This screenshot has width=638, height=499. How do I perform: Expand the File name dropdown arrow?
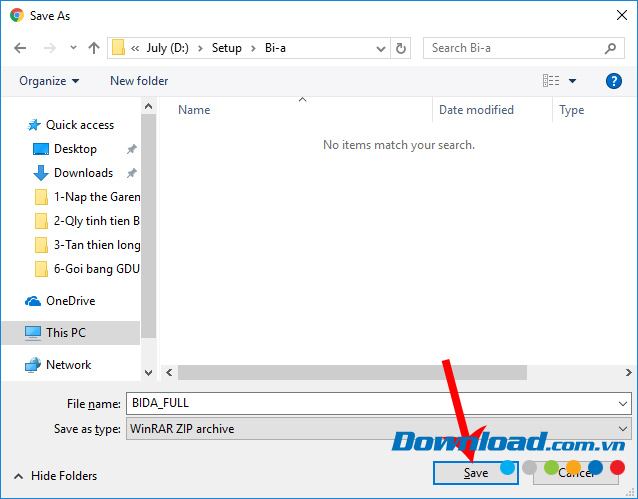[x=623, y=404]
